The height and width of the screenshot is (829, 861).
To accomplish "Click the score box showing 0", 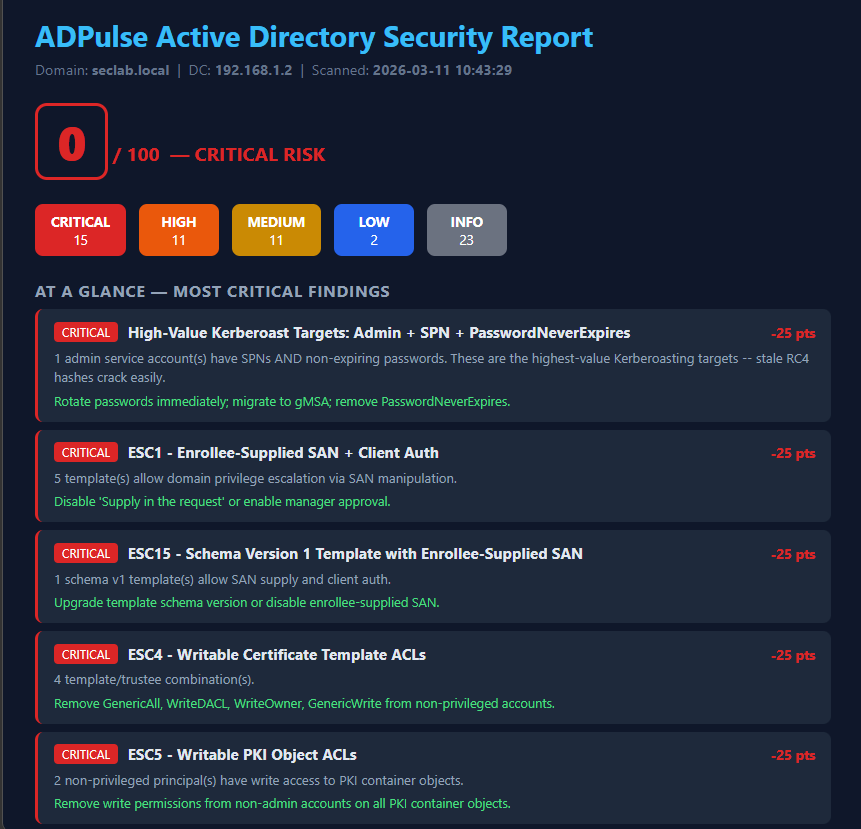I will (x=71, y=142).
